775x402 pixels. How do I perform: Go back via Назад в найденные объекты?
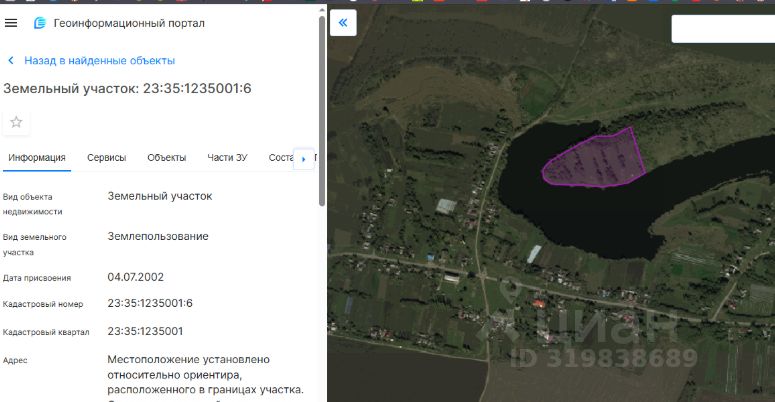99,61
